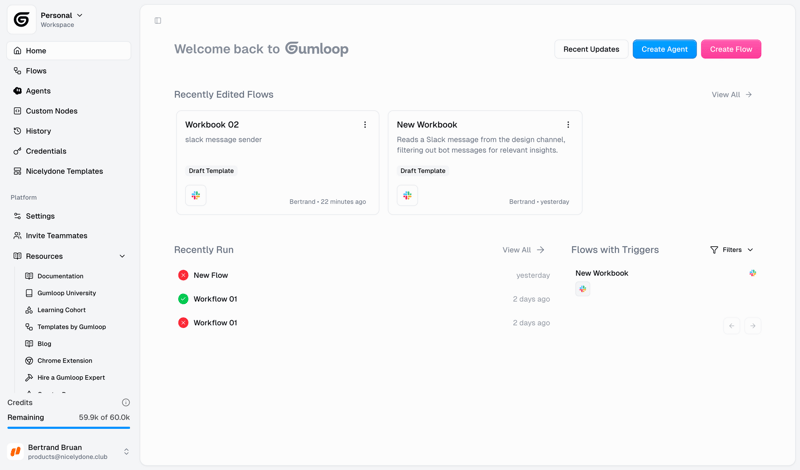Click the Slack icon on Workbook 02 card

click(x=195, y=195)
